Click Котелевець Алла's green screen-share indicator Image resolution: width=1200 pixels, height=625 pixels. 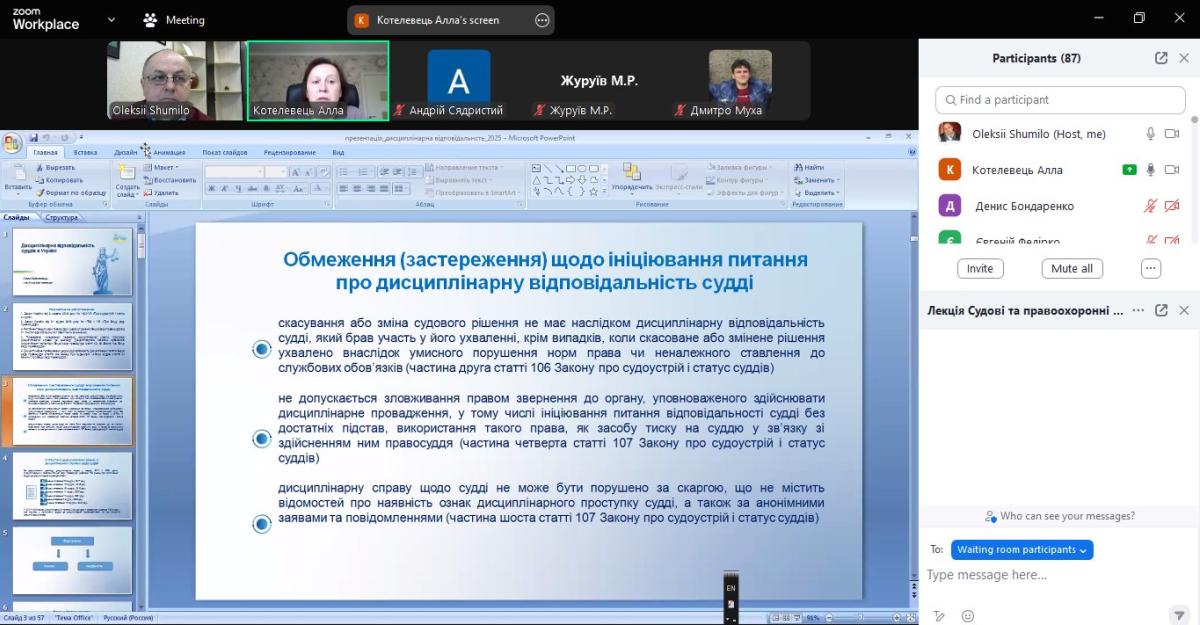coord(1130,170)
